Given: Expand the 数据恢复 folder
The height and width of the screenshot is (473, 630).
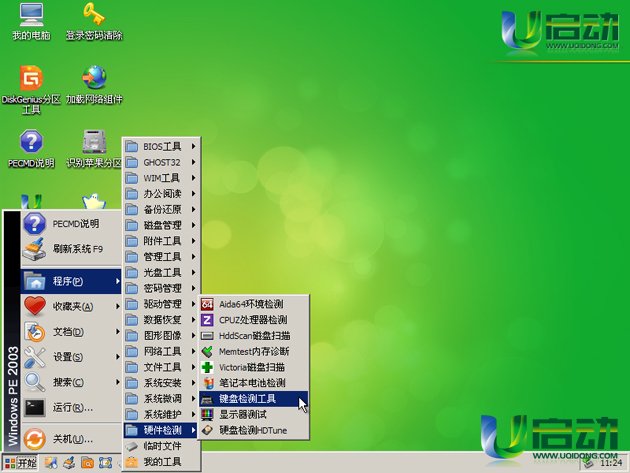Looking at the screenshot, I should coord(161,320).
